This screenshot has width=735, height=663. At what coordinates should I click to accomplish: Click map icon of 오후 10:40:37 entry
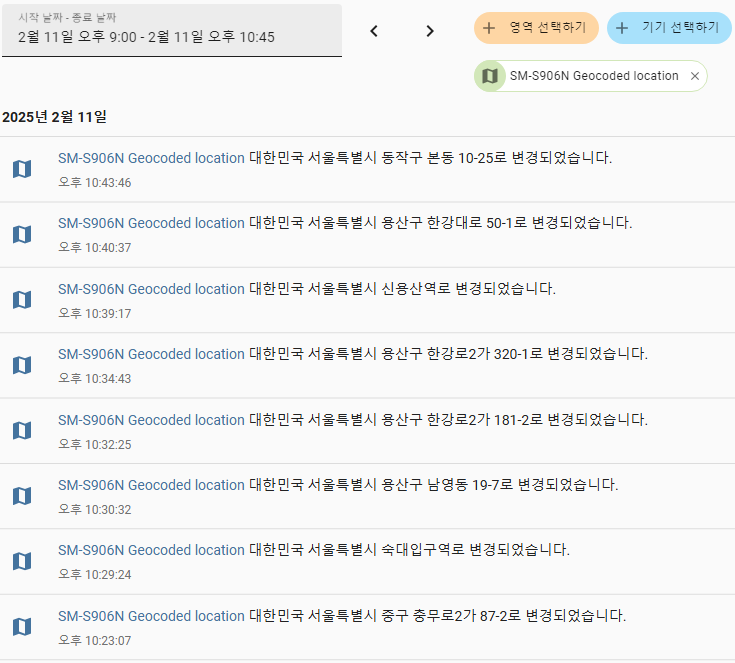pos(22,234)
